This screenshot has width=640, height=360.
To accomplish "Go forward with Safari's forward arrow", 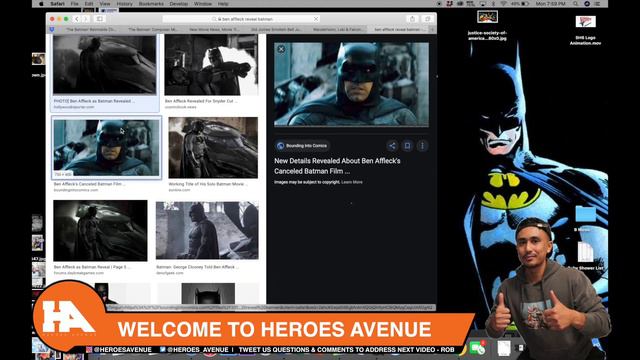I will pos(86,19).
